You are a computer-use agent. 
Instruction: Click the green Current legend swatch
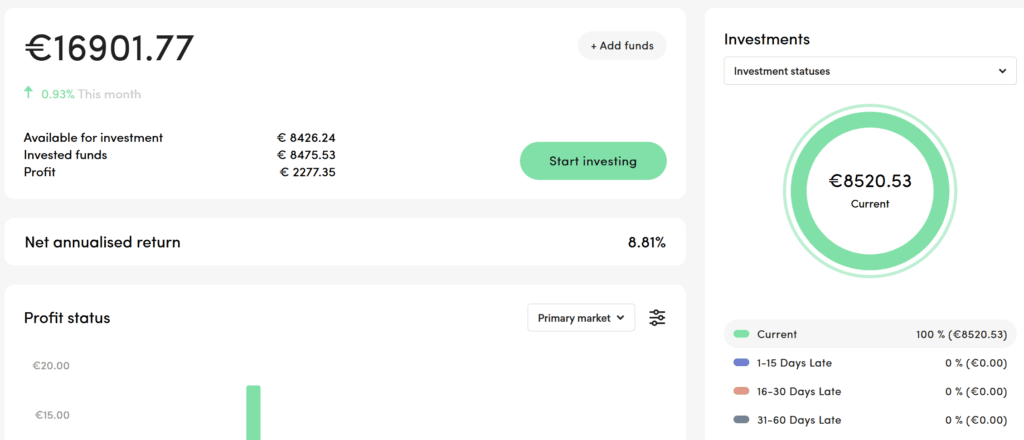tap(741, 334)
